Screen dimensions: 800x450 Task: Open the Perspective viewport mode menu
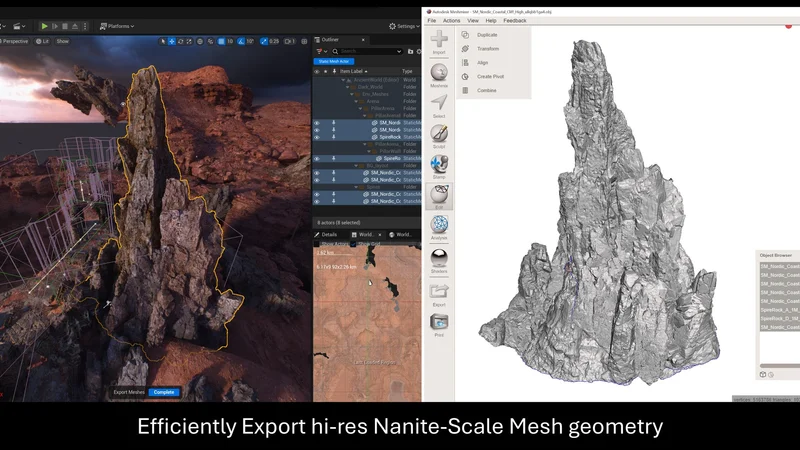[x=15, y=41]
